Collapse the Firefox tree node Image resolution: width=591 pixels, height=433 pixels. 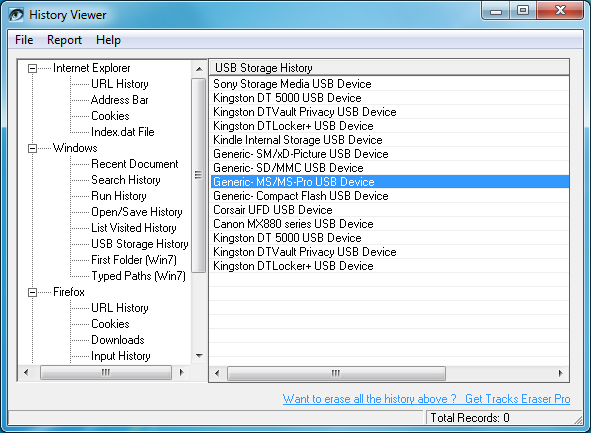click(x=32, y=292)
